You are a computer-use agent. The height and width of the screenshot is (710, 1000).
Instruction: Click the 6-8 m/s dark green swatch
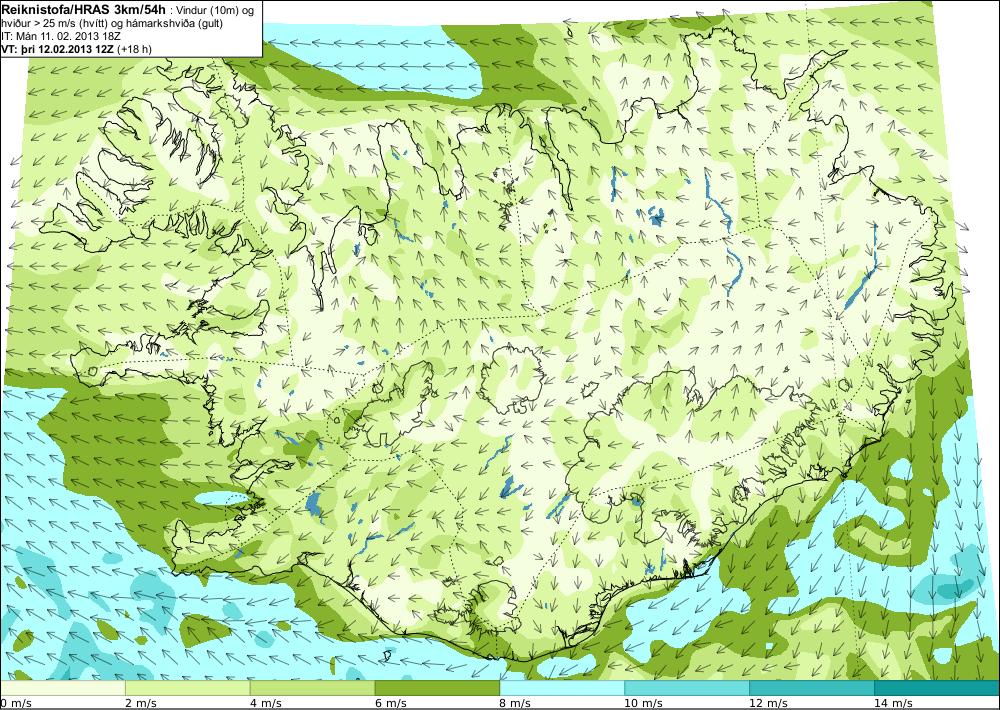pyautogui.click(x=438, y=688)
